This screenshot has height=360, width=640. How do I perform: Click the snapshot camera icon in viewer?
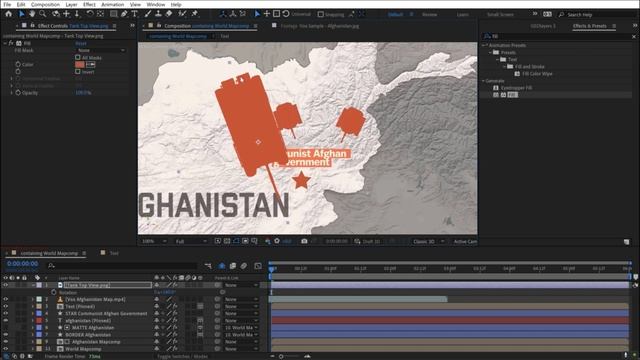tap(304, 241)
